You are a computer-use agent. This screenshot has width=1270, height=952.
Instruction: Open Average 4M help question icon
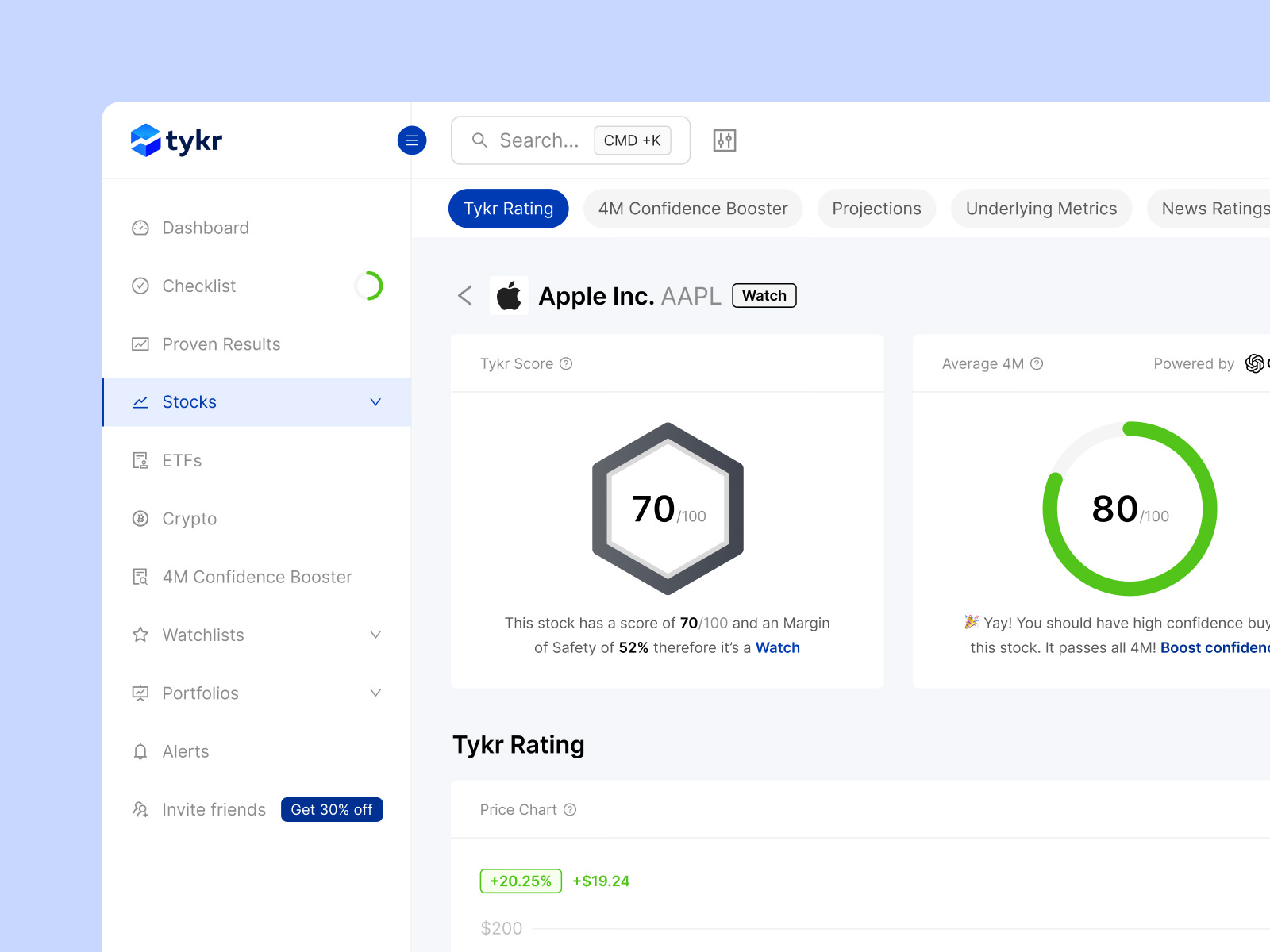(x=1037, y=363)
